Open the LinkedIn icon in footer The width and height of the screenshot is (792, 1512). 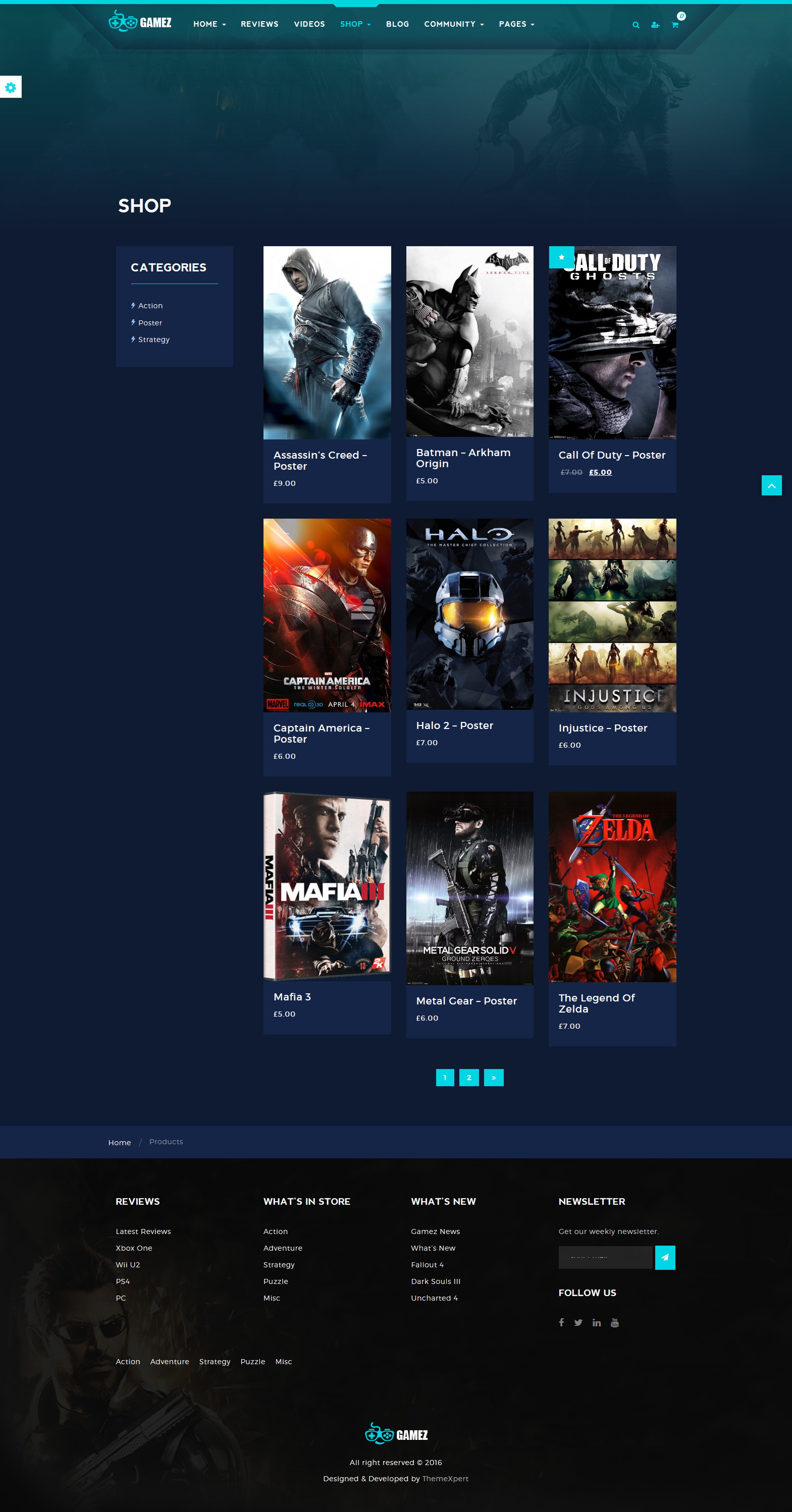coord(597,1322)
